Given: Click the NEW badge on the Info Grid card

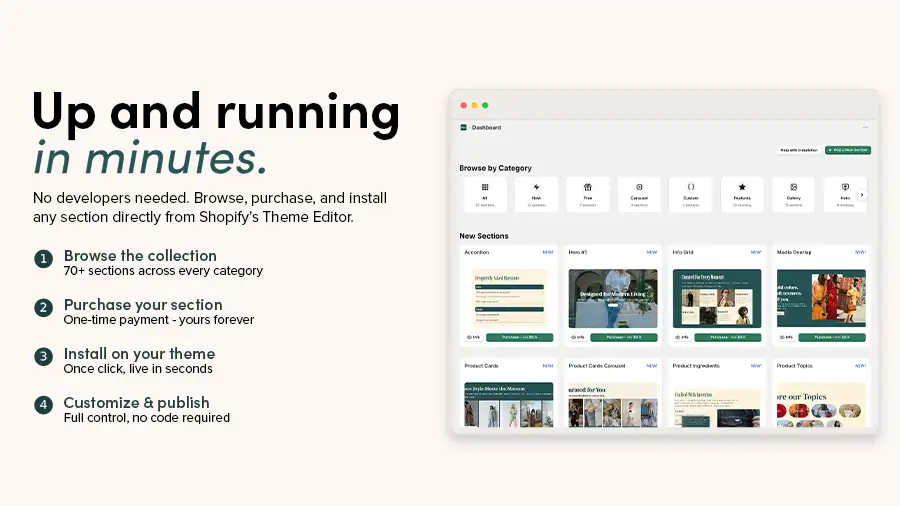Looking at the screenshot, I should click(x=756, y=252).
